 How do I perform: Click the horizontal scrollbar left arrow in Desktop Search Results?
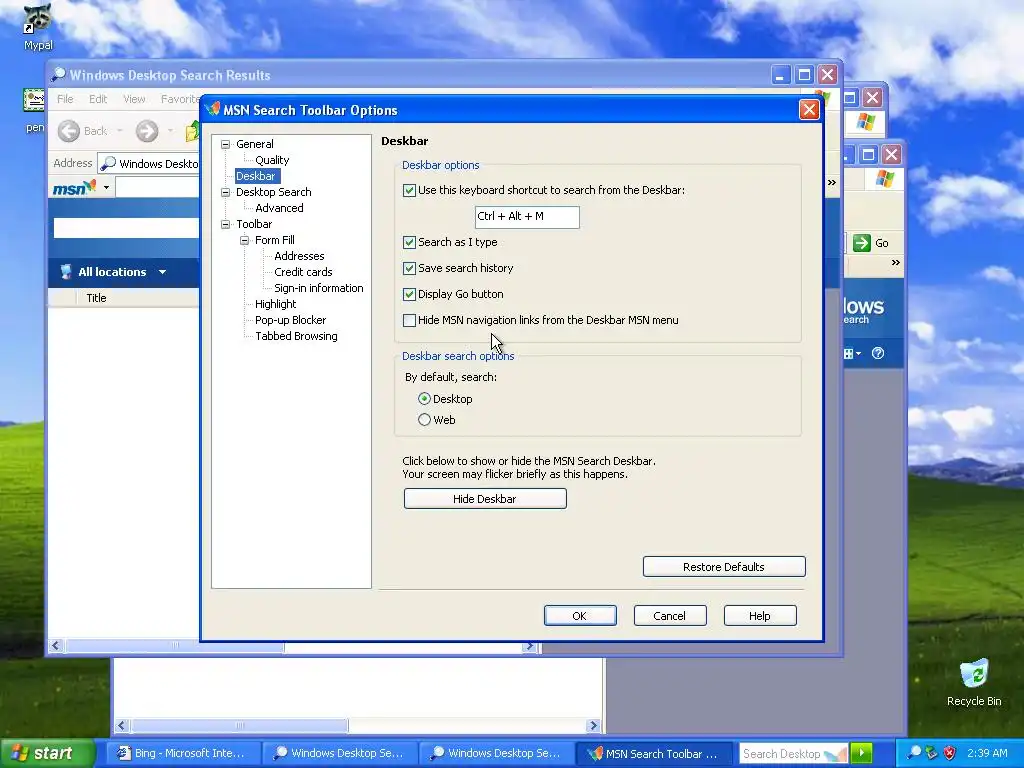(56, 646)
